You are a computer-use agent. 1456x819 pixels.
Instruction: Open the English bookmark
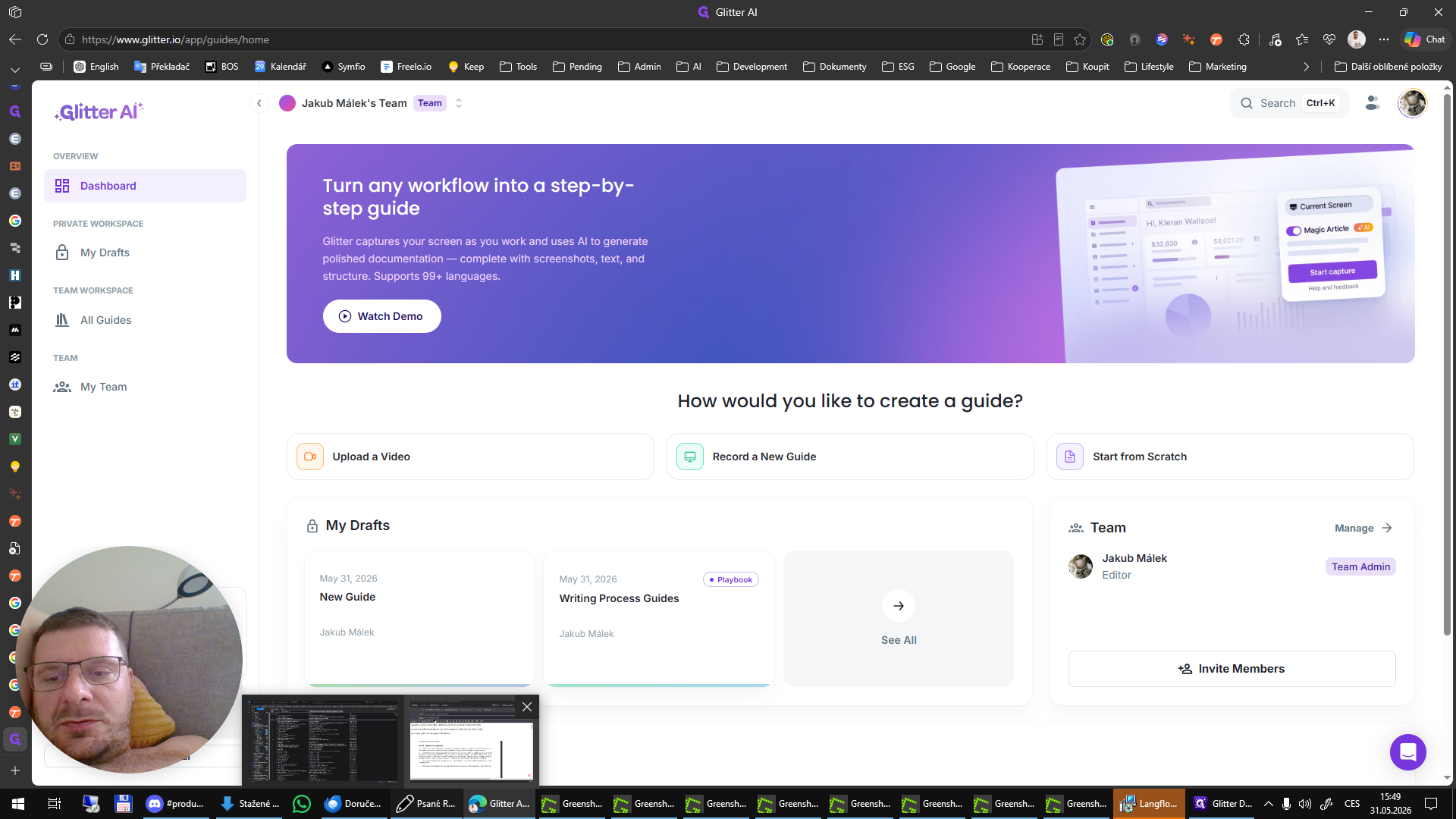pyautogui.click(x=96, y=67)
